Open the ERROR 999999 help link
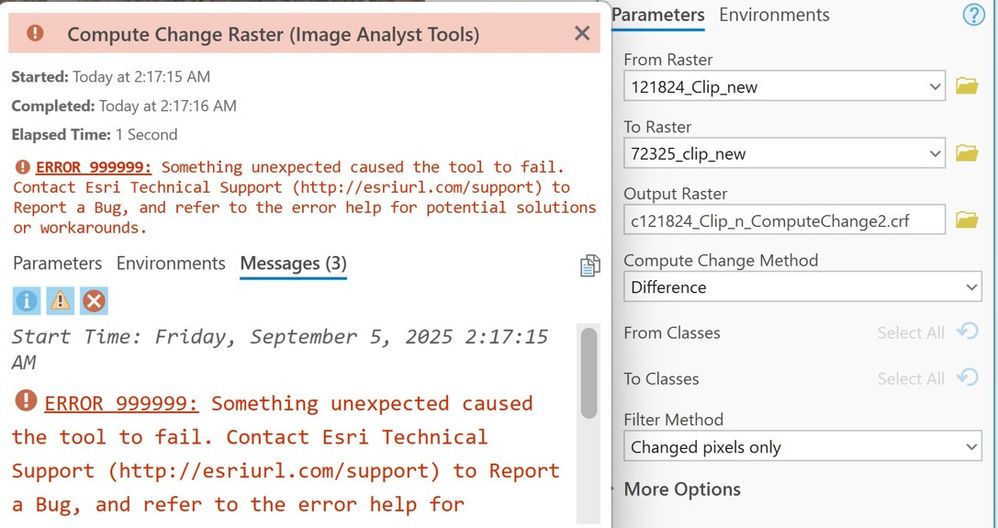This screenshot has width=998, height=528. (93, 167)
